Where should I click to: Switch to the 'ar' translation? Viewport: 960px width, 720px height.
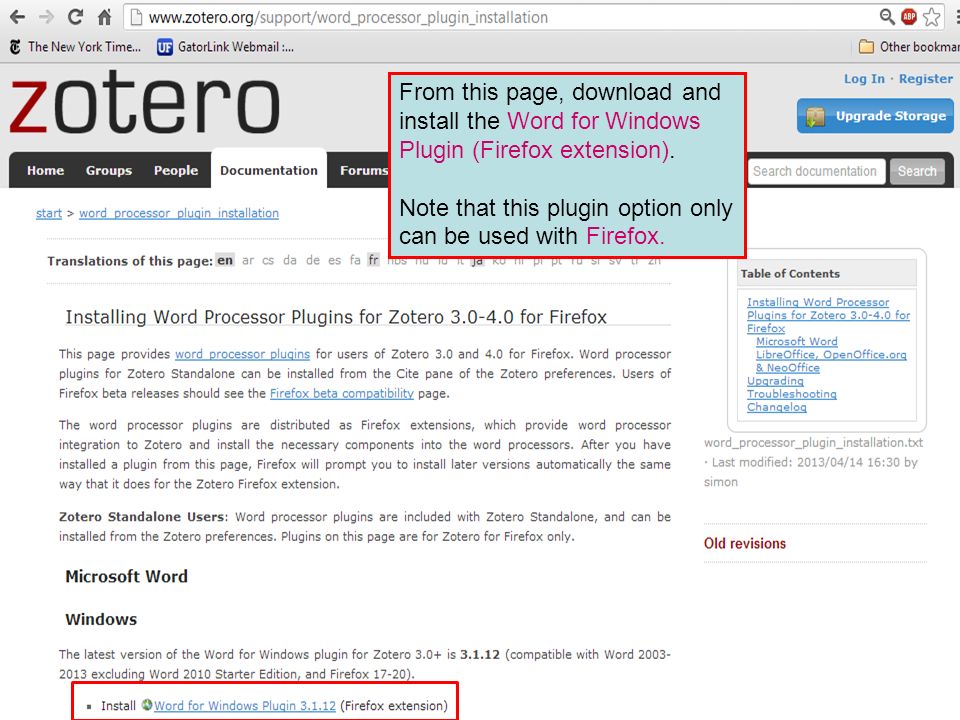coord(248,261)
